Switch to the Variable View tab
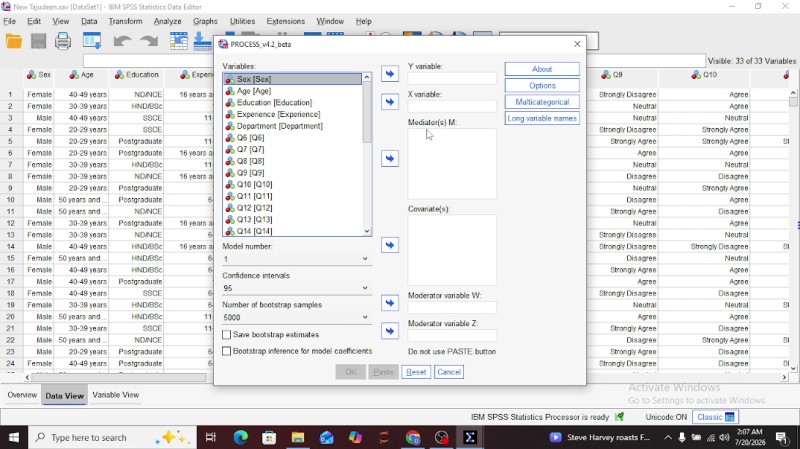The image size is (800, 449). pyautogui.click(x=116, y=395)
